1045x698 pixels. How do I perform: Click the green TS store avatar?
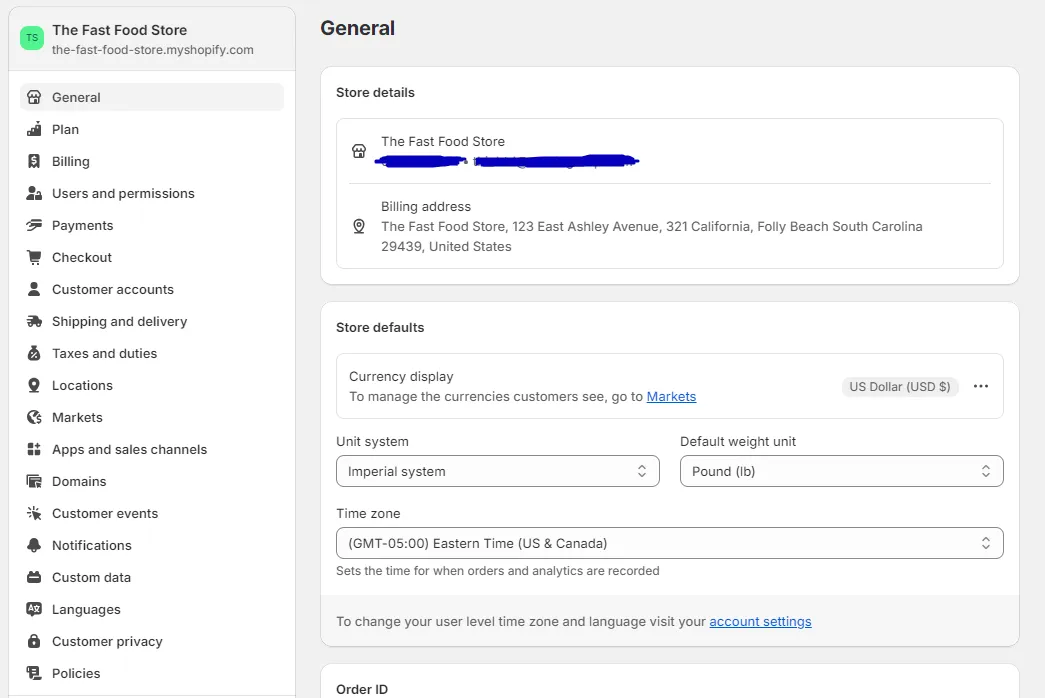[32, 38]
